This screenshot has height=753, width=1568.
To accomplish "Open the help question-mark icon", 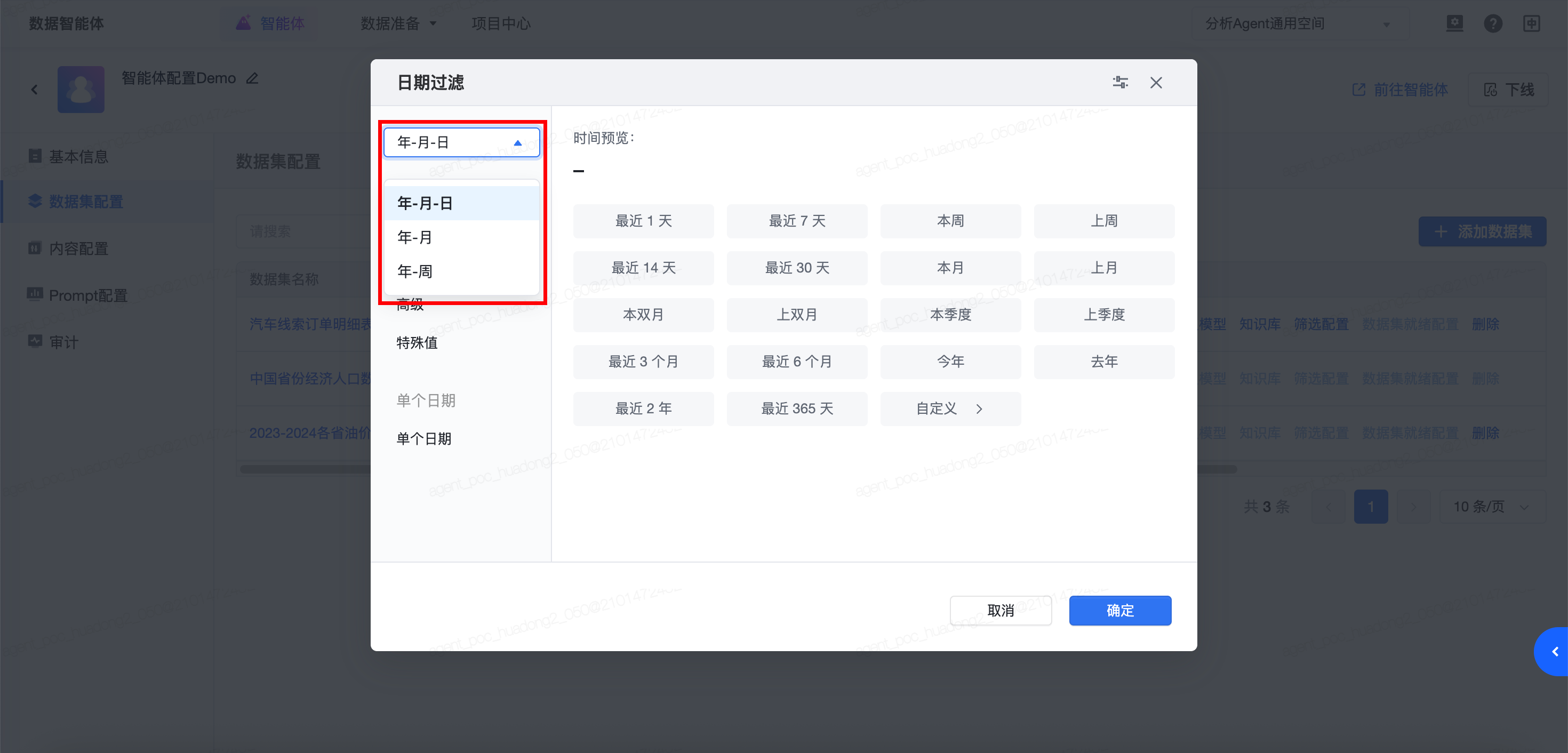I will (x=1492, y=23).
